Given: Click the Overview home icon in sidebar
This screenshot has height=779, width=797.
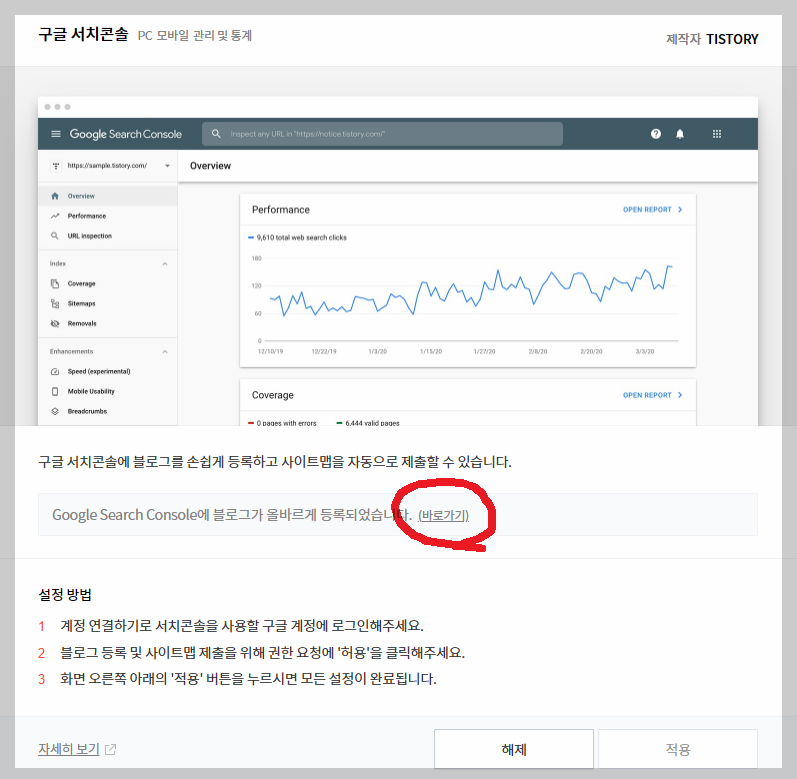Looking at the screenshot, I should [55, 196].
